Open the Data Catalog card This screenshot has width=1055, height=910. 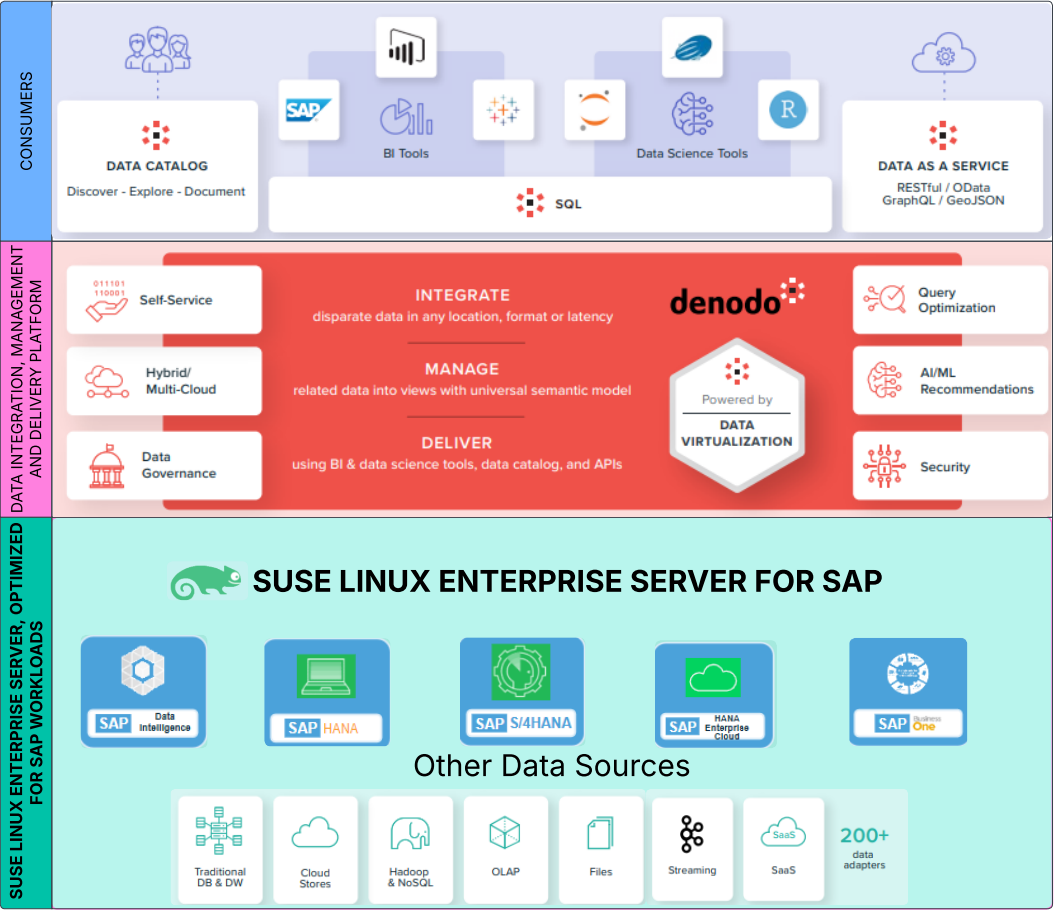click(x=157, y=163)
